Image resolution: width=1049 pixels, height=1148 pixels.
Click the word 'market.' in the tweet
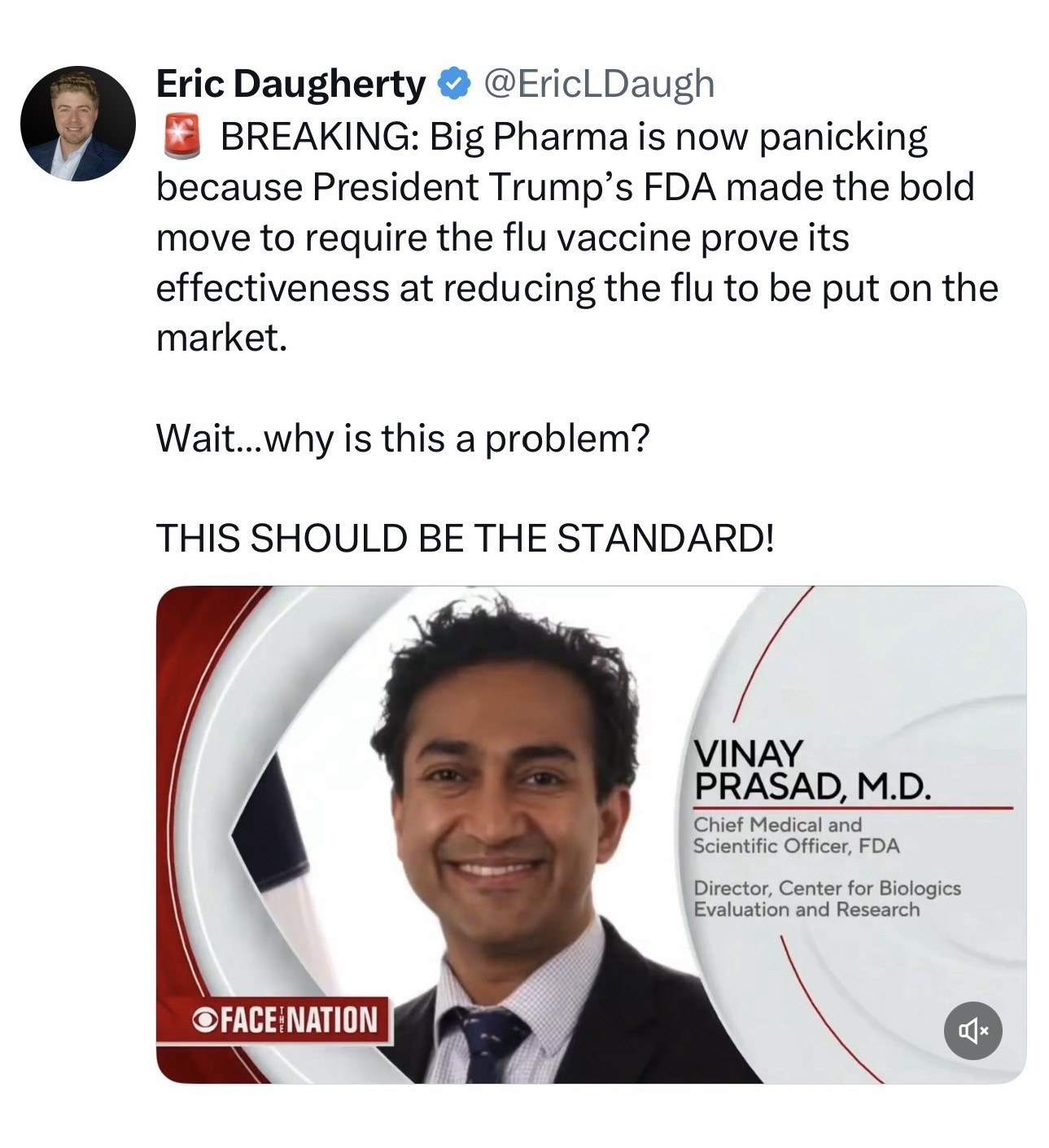tap(221, 338)
